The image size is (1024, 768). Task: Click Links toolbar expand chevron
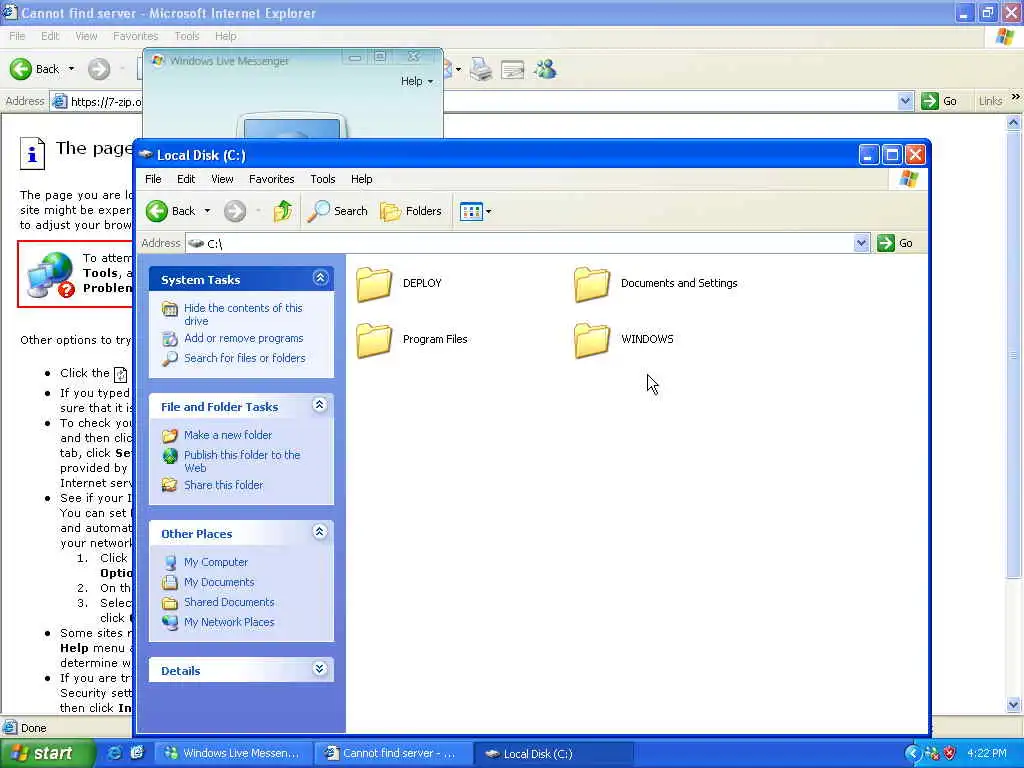[1016, 97]
